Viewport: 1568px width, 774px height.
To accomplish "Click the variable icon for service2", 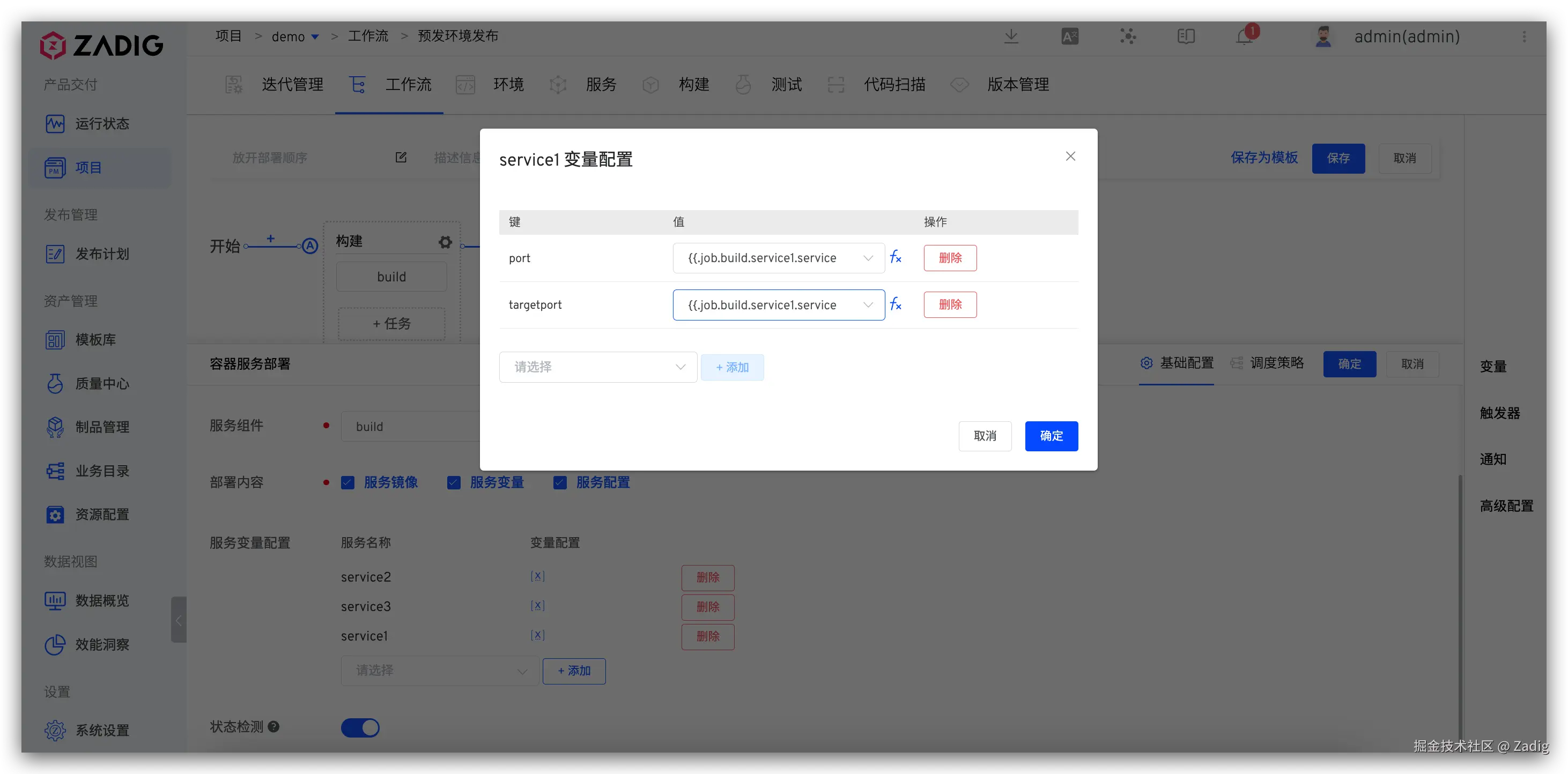I will click(x=537, y=576).
